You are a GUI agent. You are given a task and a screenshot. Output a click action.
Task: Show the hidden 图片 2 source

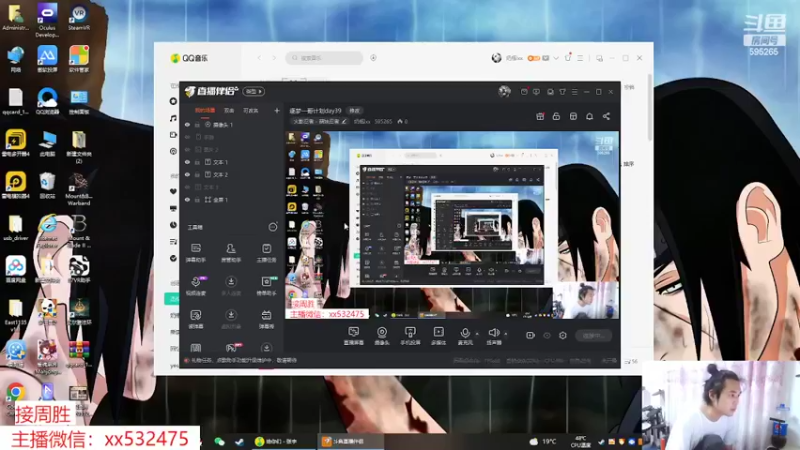187,149
